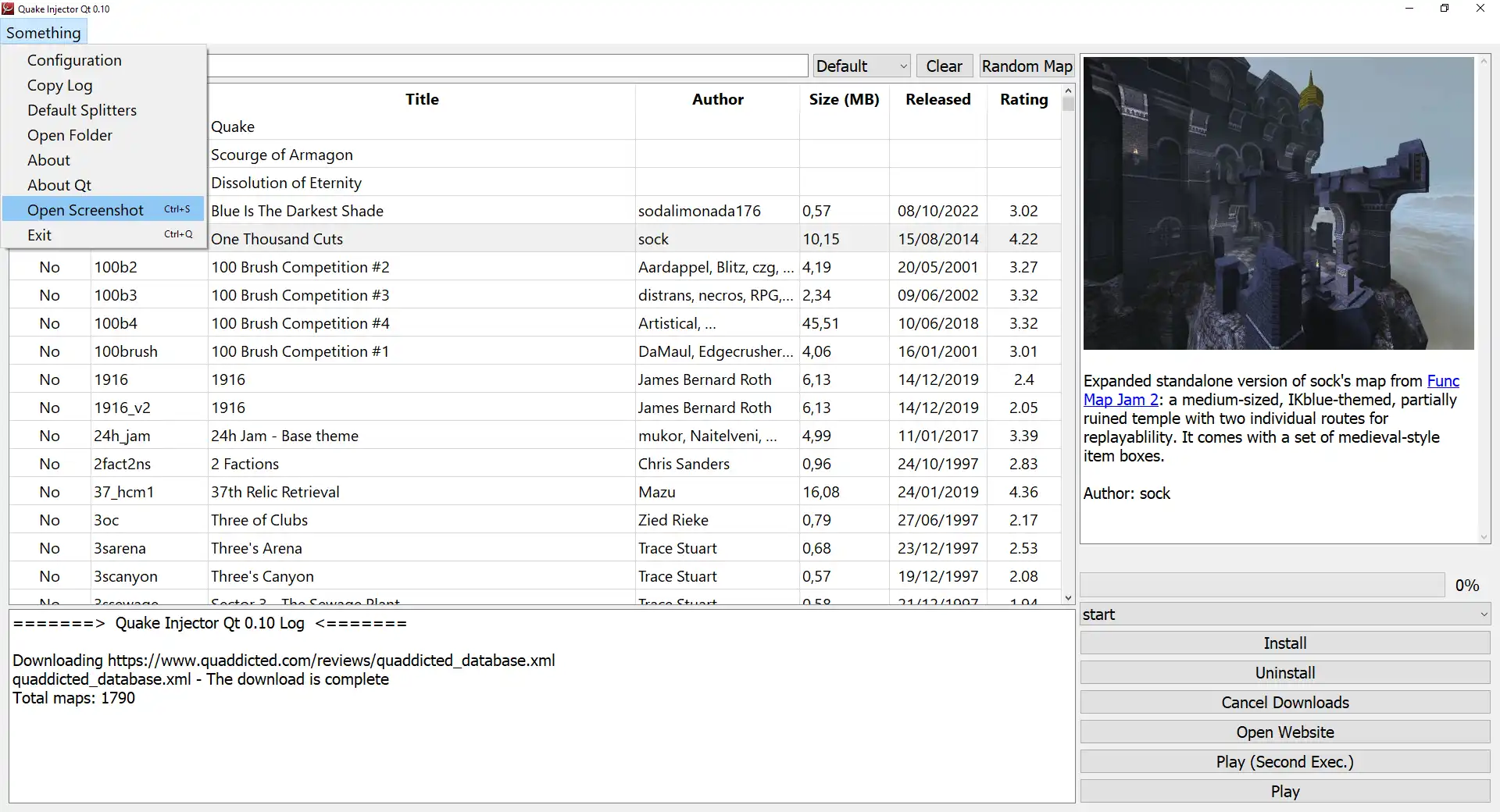Sort by Size (MB) column
This screenshot has width=1500, height=812.
(x=844, y=99)
